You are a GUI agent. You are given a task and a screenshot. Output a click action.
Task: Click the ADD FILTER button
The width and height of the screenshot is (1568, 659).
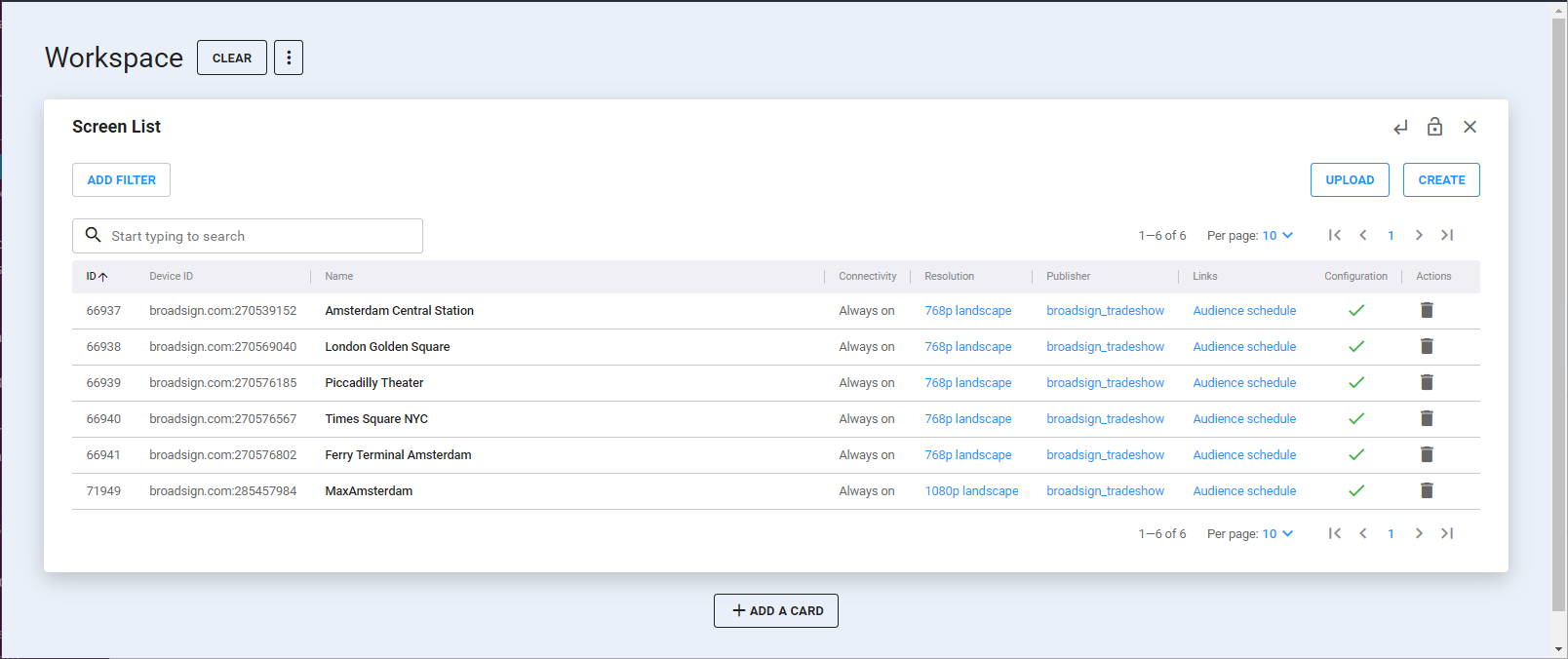click(121, 180)
